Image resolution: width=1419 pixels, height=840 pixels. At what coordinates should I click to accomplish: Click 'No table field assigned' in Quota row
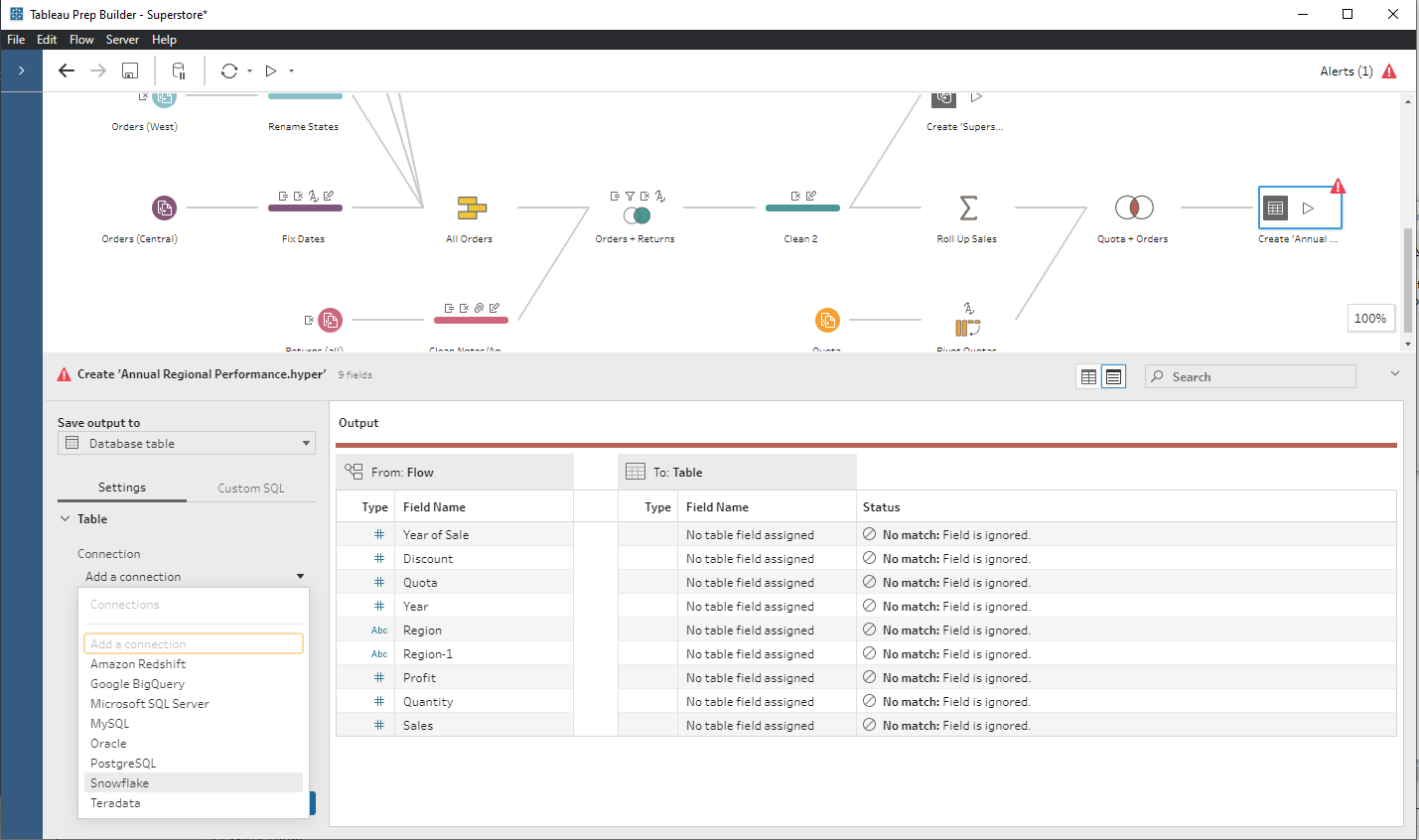(x=750, y=582)
